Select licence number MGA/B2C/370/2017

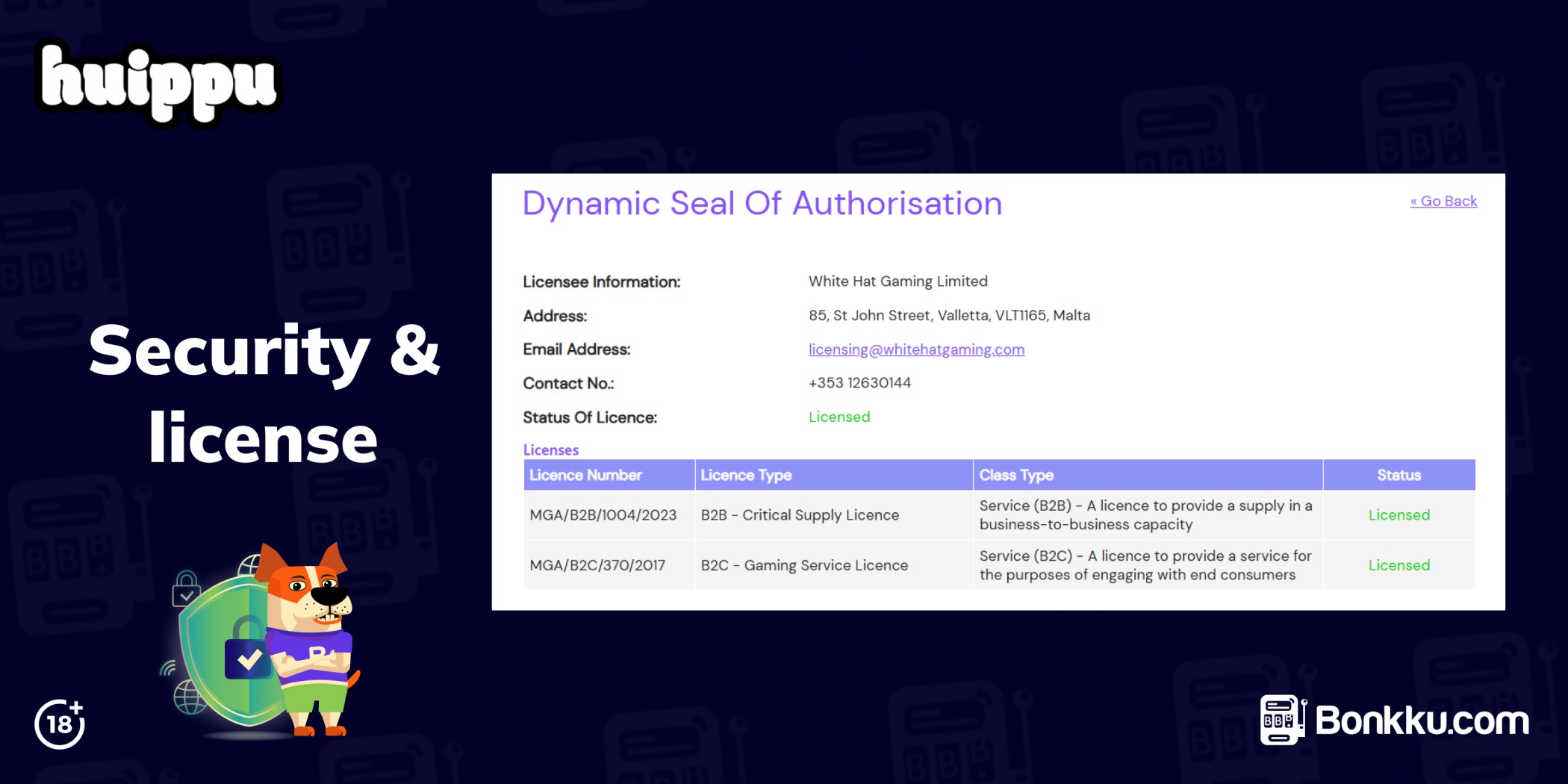coord(597,565)
